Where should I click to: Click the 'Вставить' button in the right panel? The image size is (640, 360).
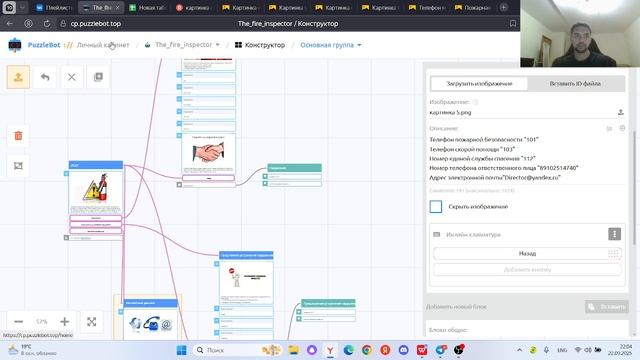tap(607, 307)
